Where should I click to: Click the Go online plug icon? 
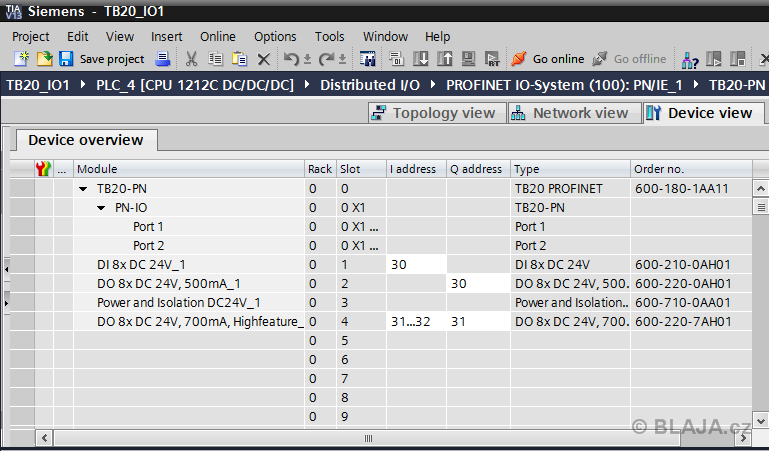click(518, 59)
